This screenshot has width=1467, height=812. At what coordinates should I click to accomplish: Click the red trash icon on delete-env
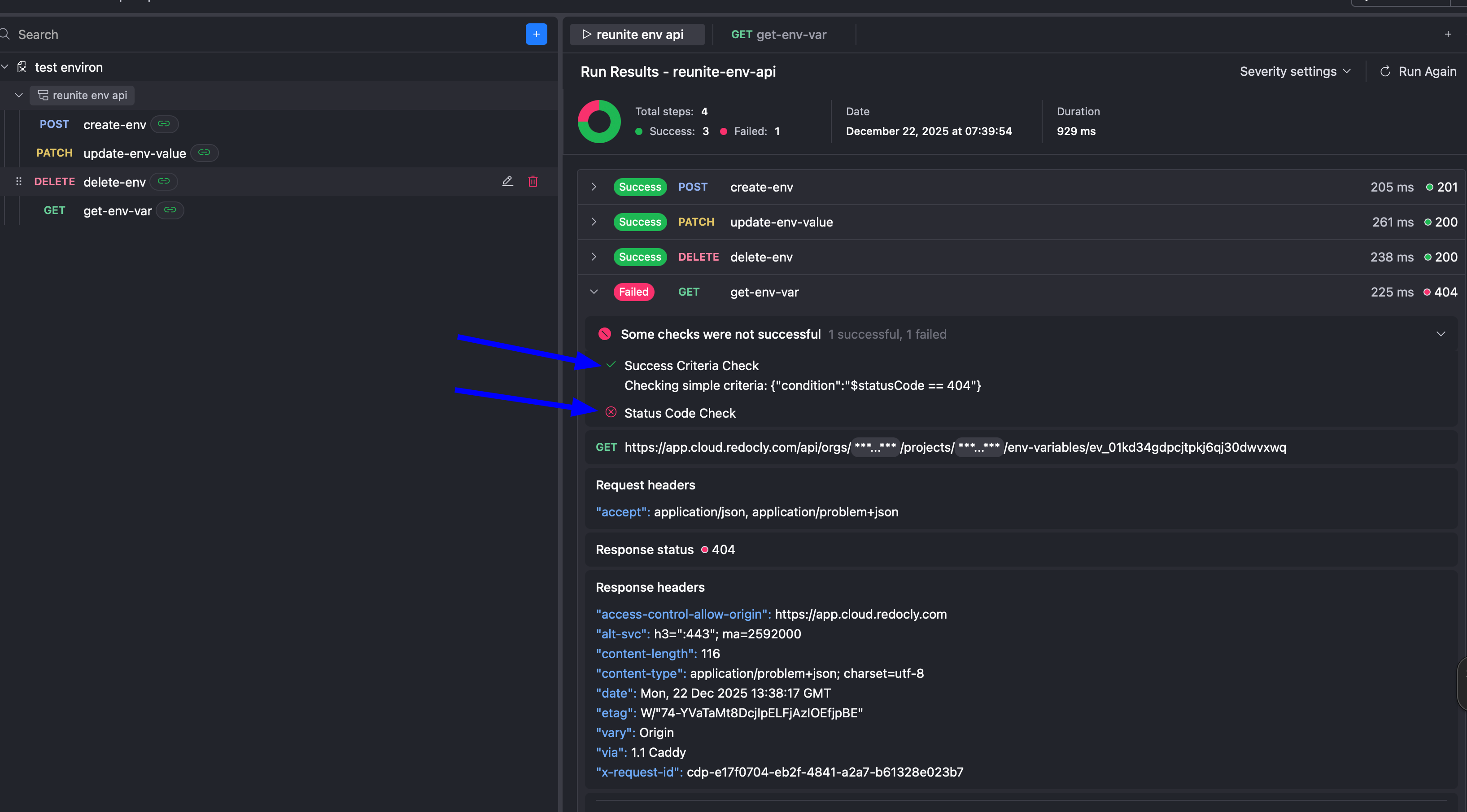pyautogui.click(x=533, y=181)
